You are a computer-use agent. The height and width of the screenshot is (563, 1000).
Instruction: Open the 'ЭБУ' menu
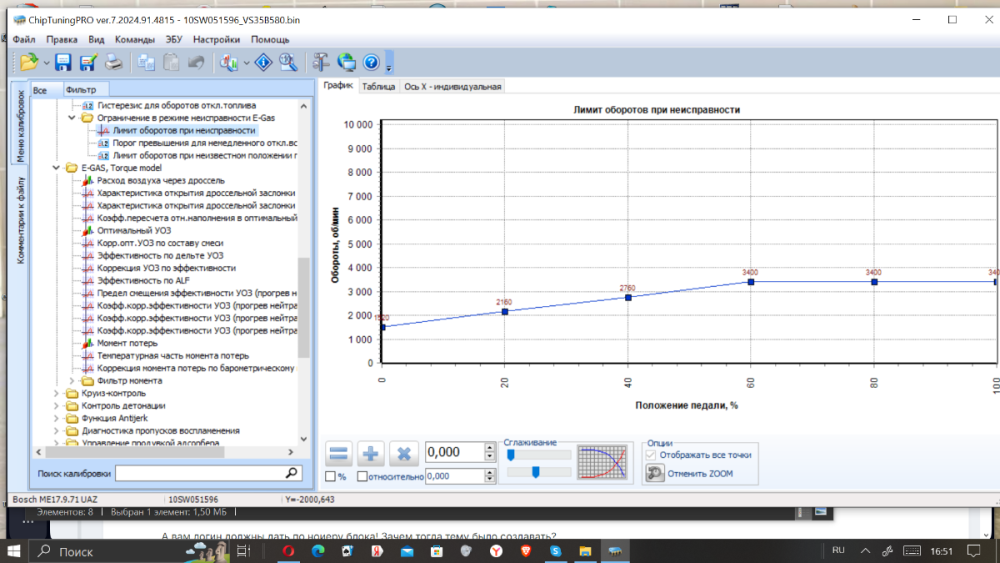174,40
